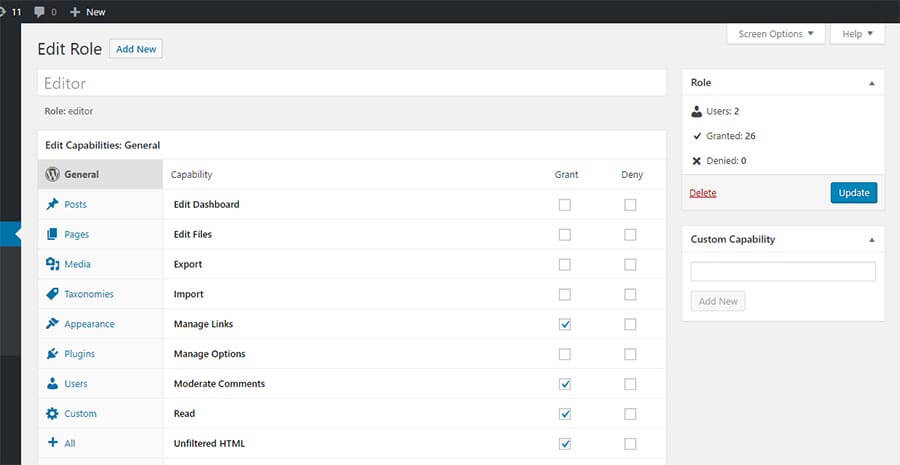Select the Media icon in sidebar
This screenshot has height=465, width=900.
click(x=52, y=264)
